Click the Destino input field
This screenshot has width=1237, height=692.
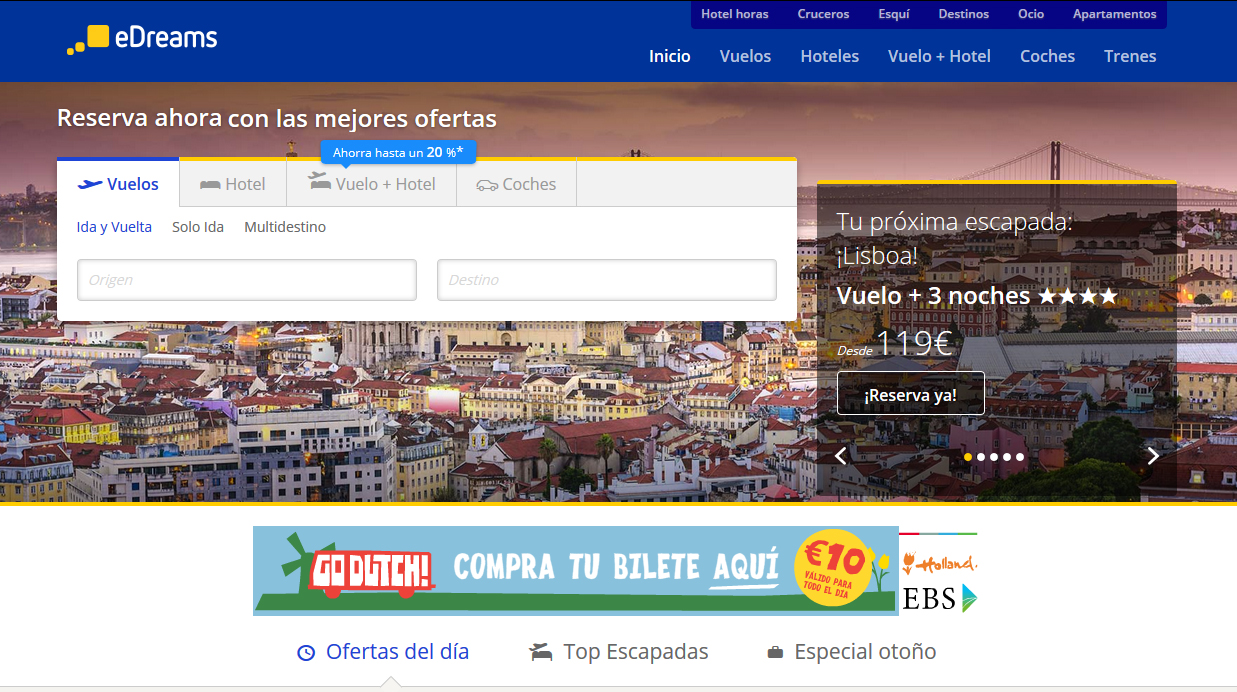point(607,280)
